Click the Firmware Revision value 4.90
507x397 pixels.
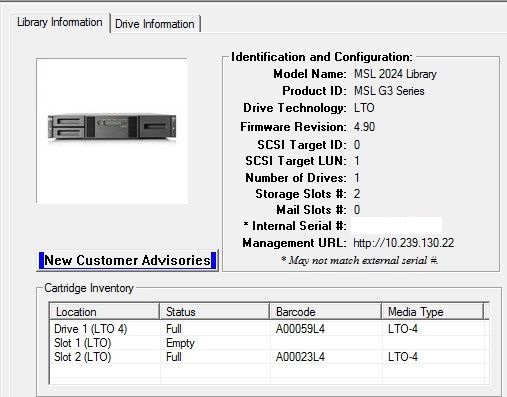pyautogui.click(x=364, y=127)
